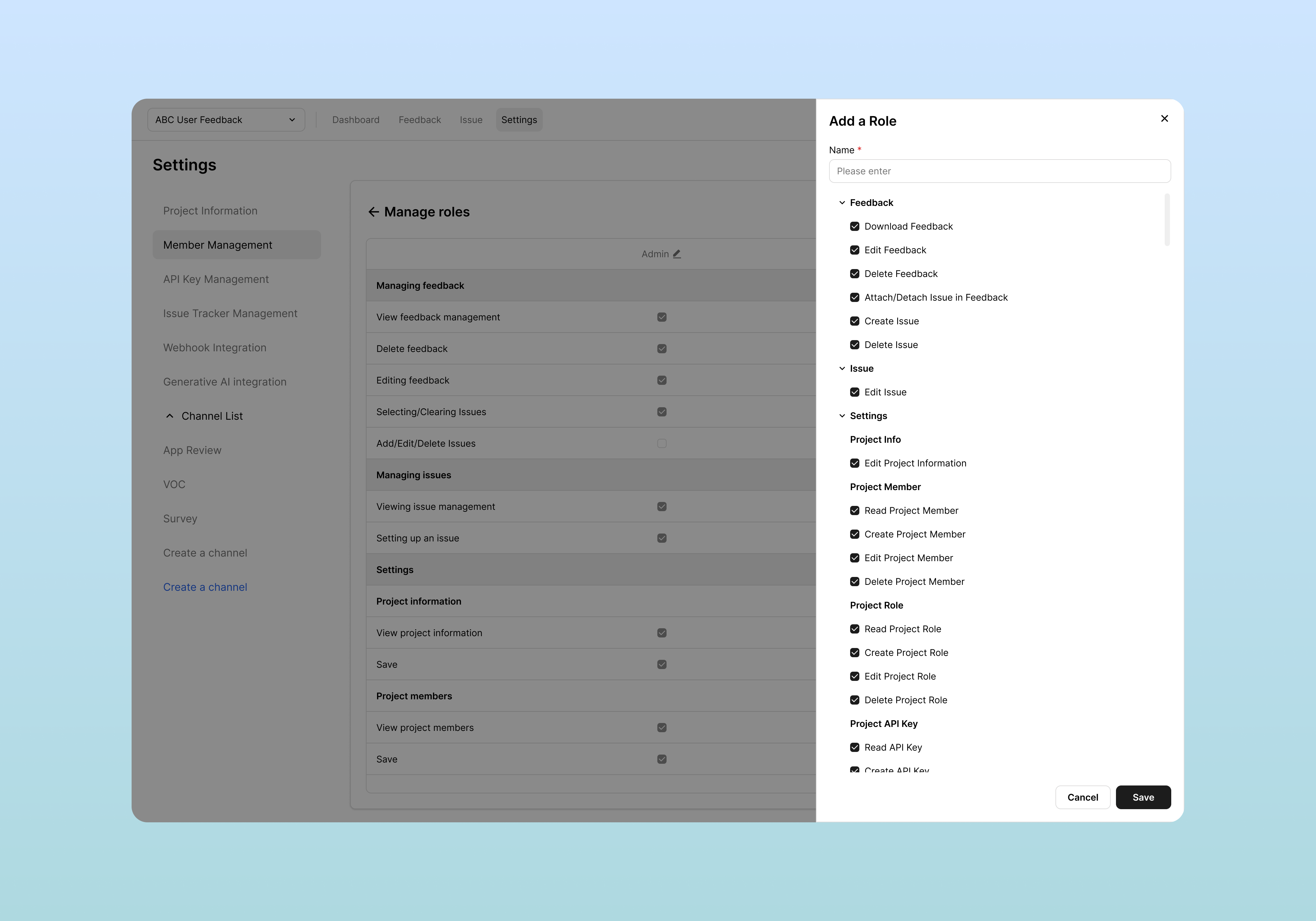Open the Feedback tab in the top navigation
1316x921 pixels.
pyautogui.click(x=419, y=120)
